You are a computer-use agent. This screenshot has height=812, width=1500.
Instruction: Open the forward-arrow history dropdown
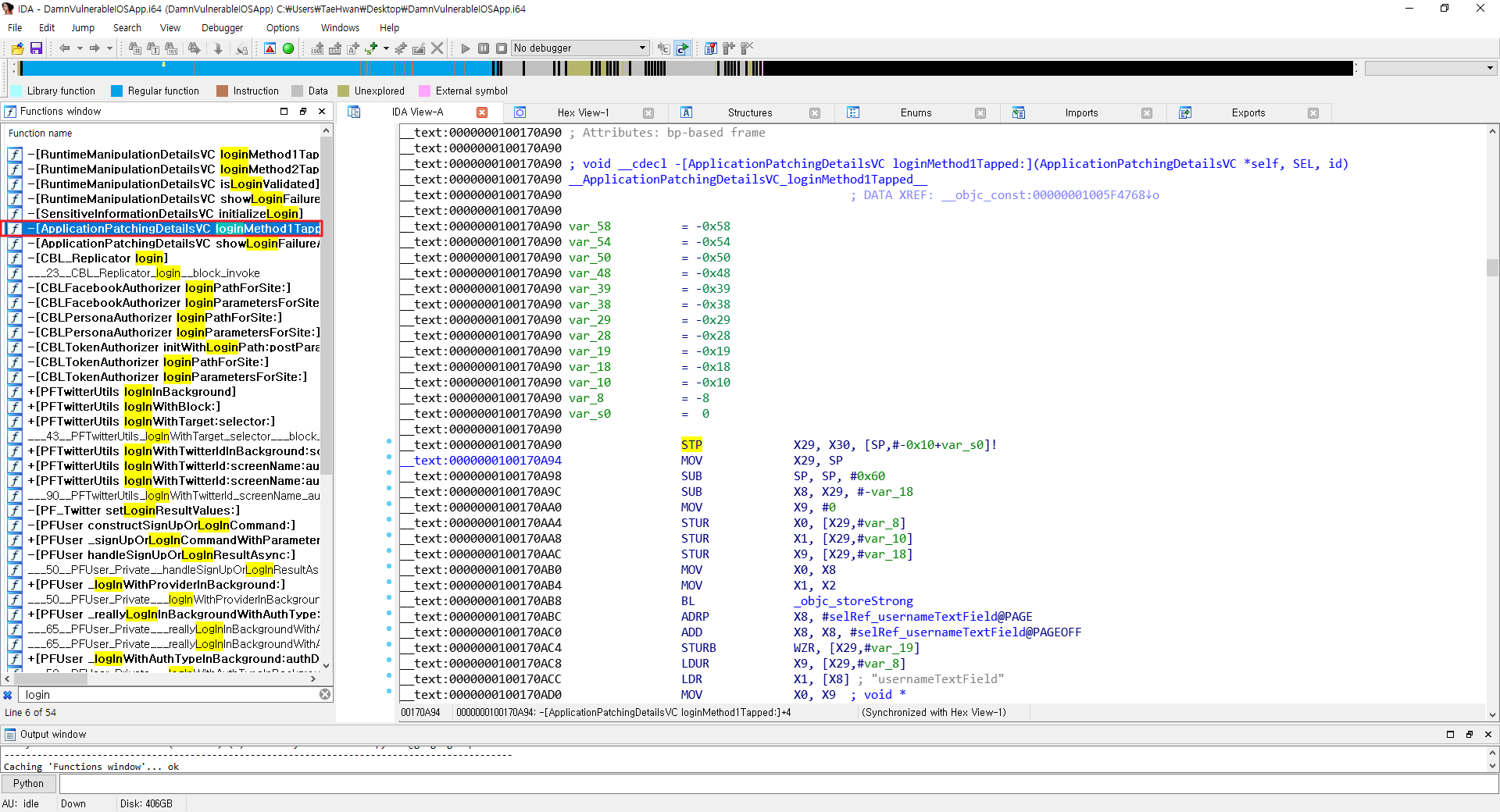tap(109, 48)
